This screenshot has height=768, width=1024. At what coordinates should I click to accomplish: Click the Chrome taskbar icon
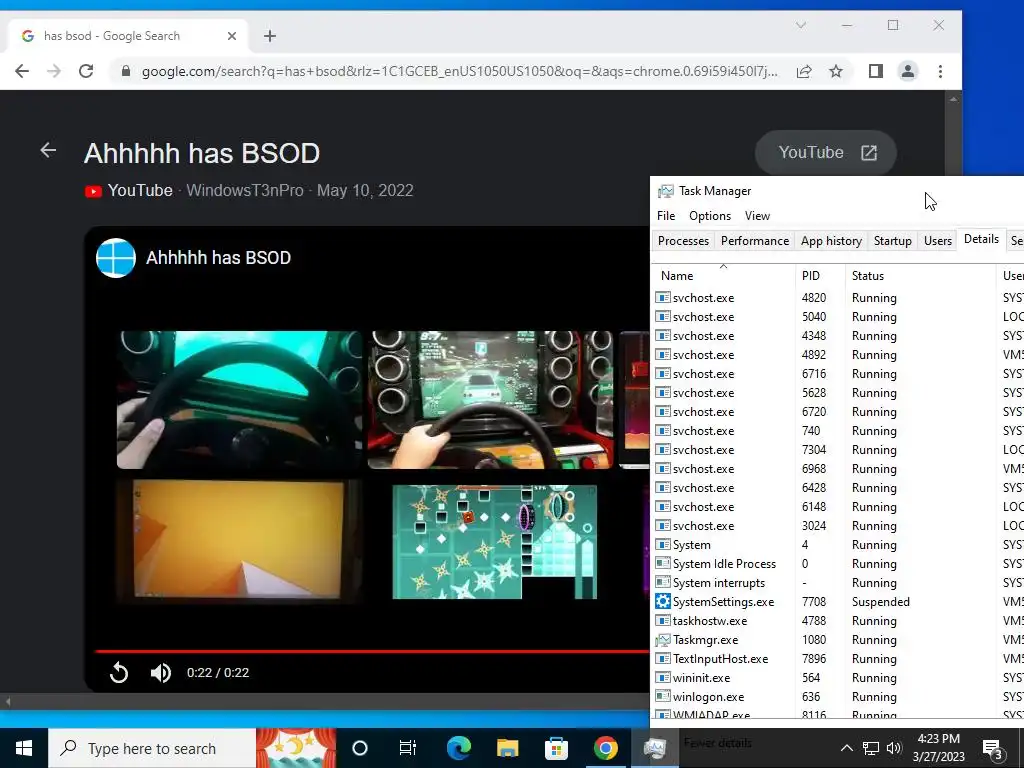(605, 748)
